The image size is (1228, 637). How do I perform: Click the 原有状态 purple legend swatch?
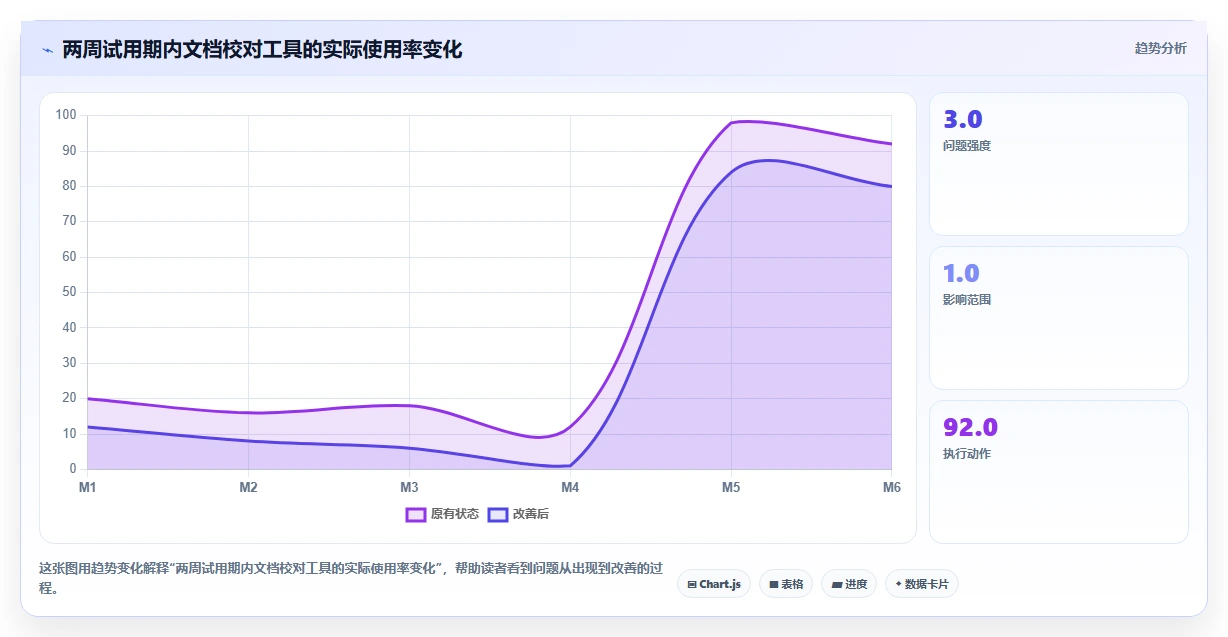click(416, 514)
